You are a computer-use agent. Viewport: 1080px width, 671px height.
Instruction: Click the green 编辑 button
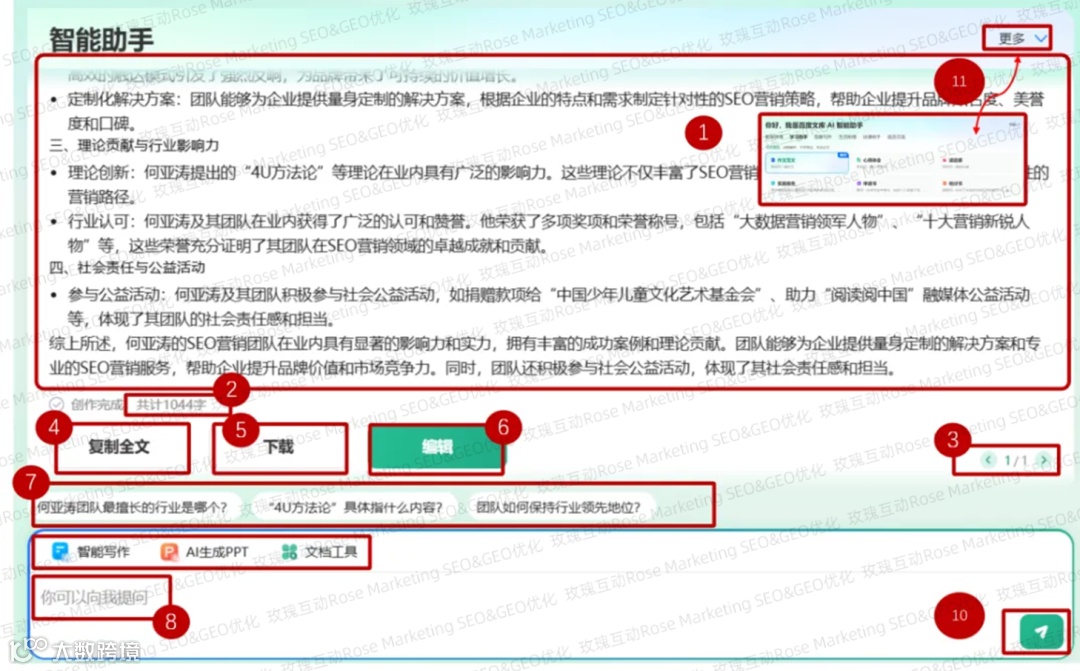pyautogui.click(x=437, y=447)
